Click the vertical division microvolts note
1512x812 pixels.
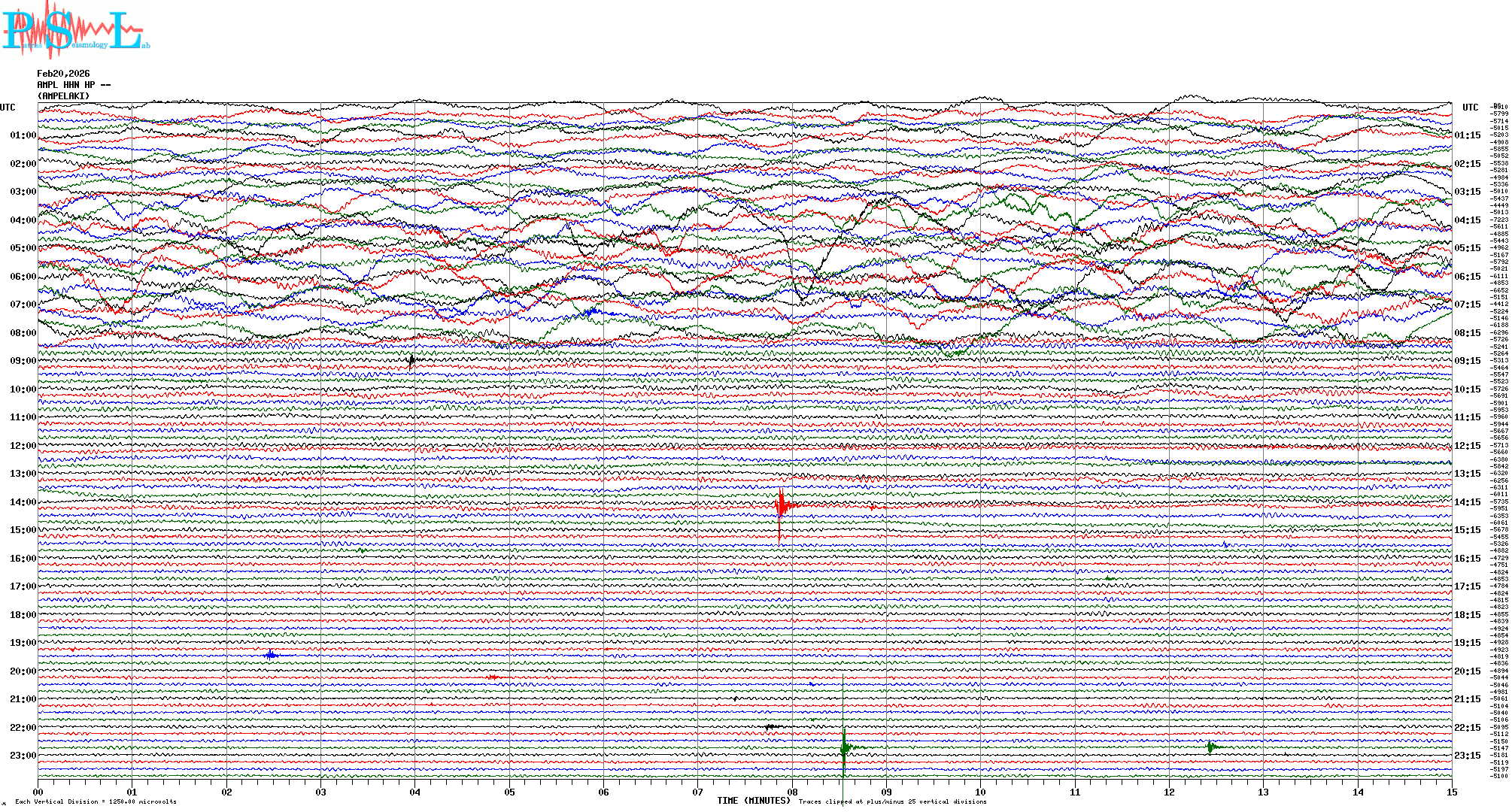(x=96, y=802)
